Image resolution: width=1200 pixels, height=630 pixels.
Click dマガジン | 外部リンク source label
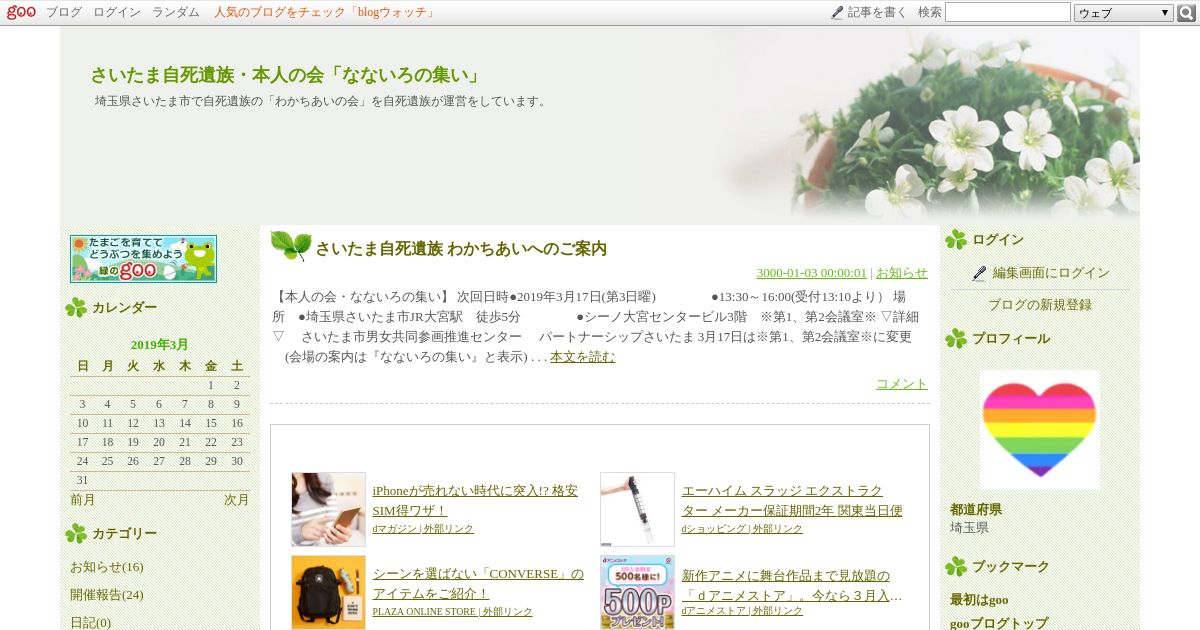[423, 529]
